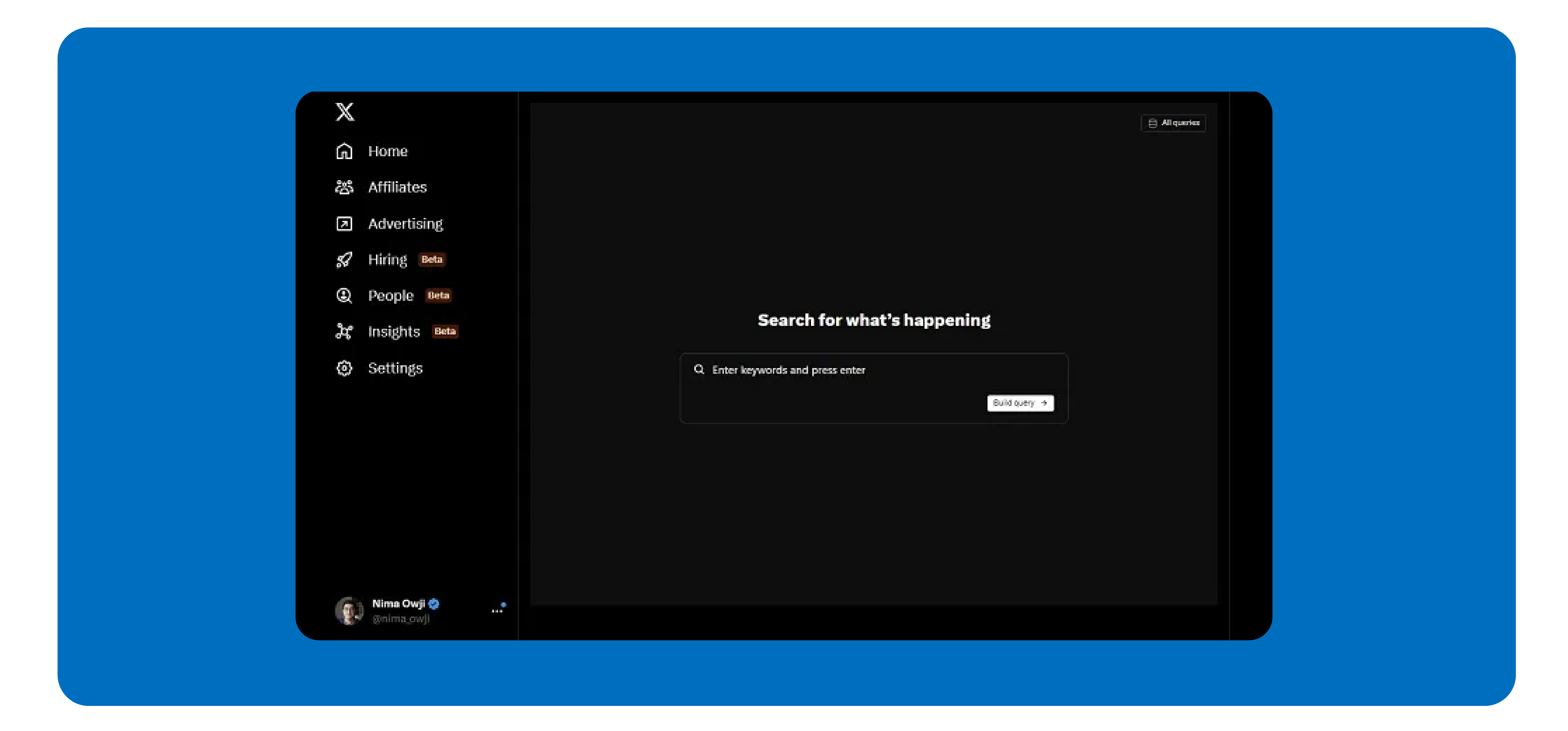1568x731 pixels.
Task: Click the Affiliates people icon
Action: pyautogui.click(x=344, y=187)
